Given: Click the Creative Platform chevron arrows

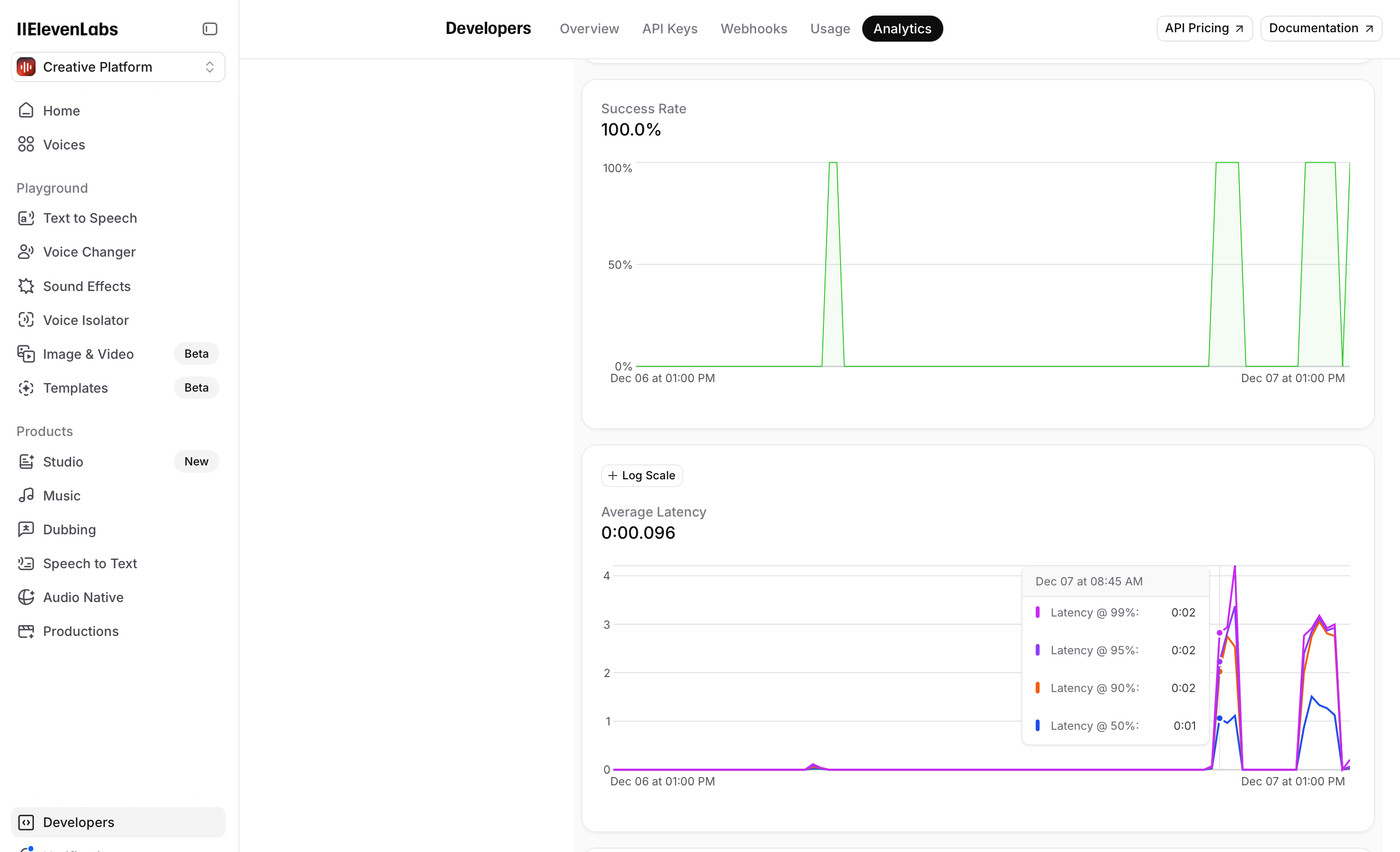Looking at the screenshot, I should [209, 67].
